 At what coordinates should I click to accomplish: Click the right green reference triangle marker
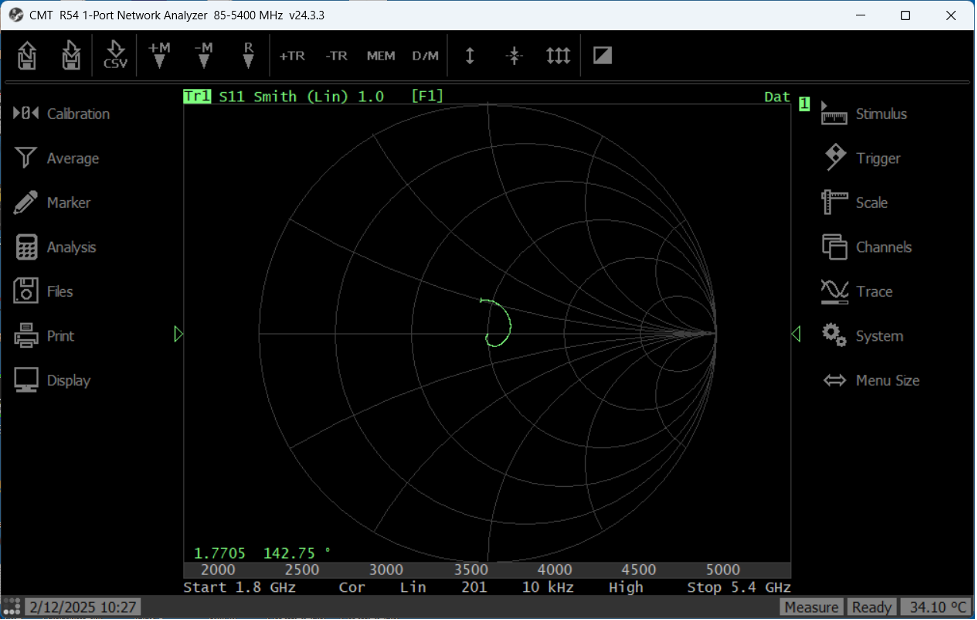pos(796,335)
